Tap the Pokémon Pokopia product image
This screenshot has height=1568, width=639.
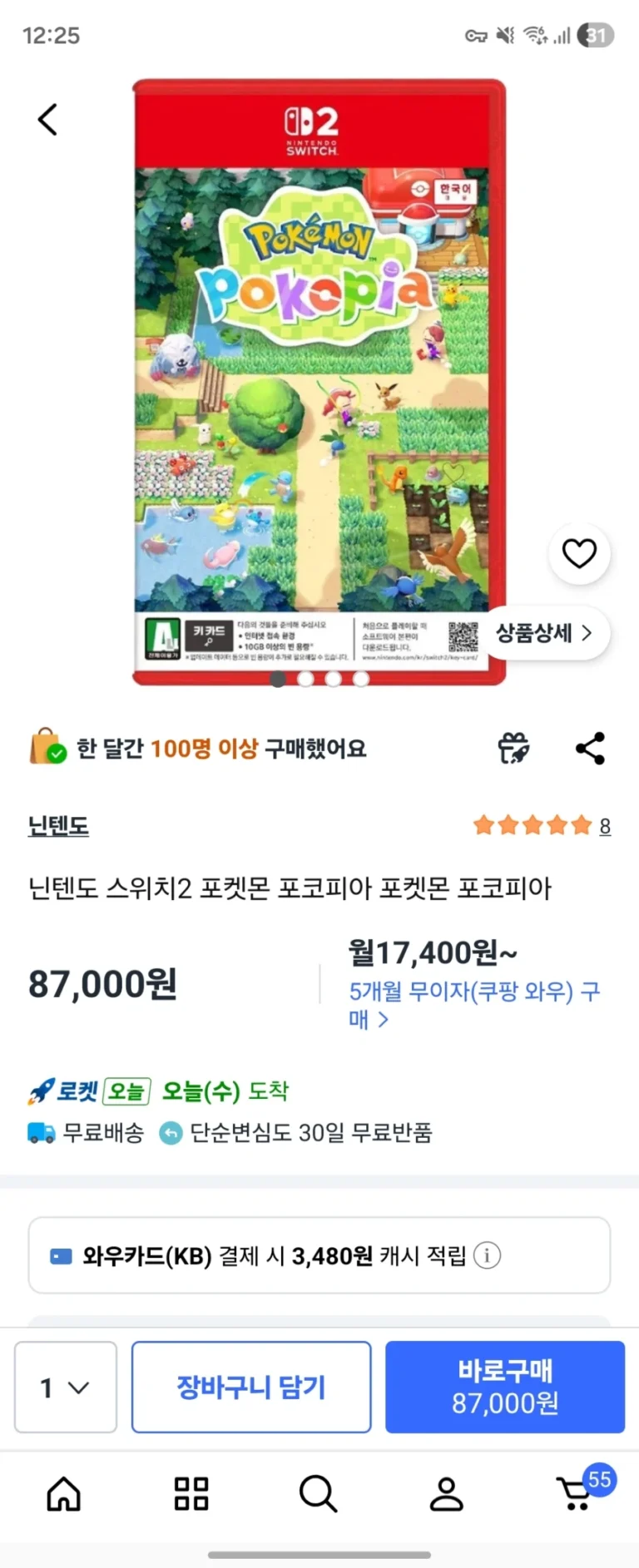[x=319, y=382]
